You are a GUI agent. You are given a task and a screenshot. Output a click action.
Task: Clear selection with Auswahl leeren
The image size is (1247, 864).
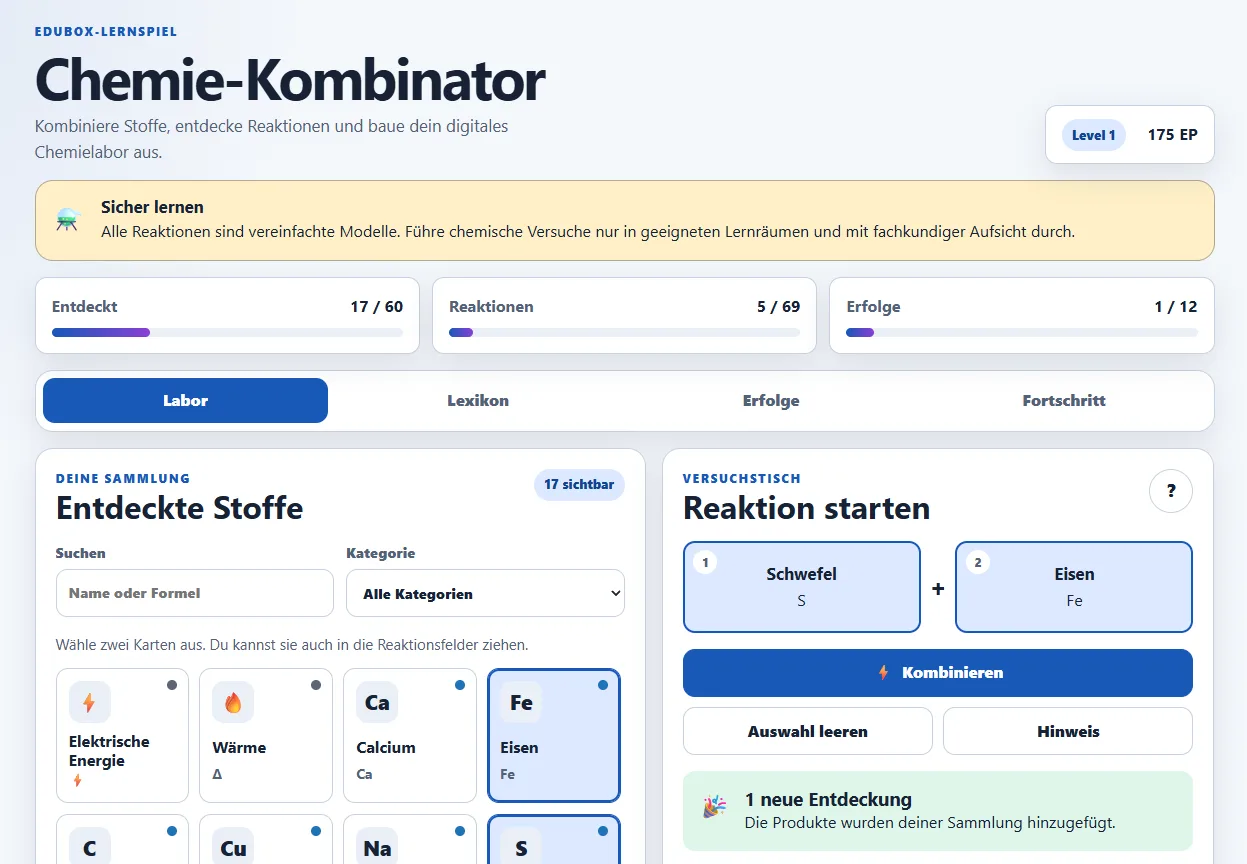[808, 731]
